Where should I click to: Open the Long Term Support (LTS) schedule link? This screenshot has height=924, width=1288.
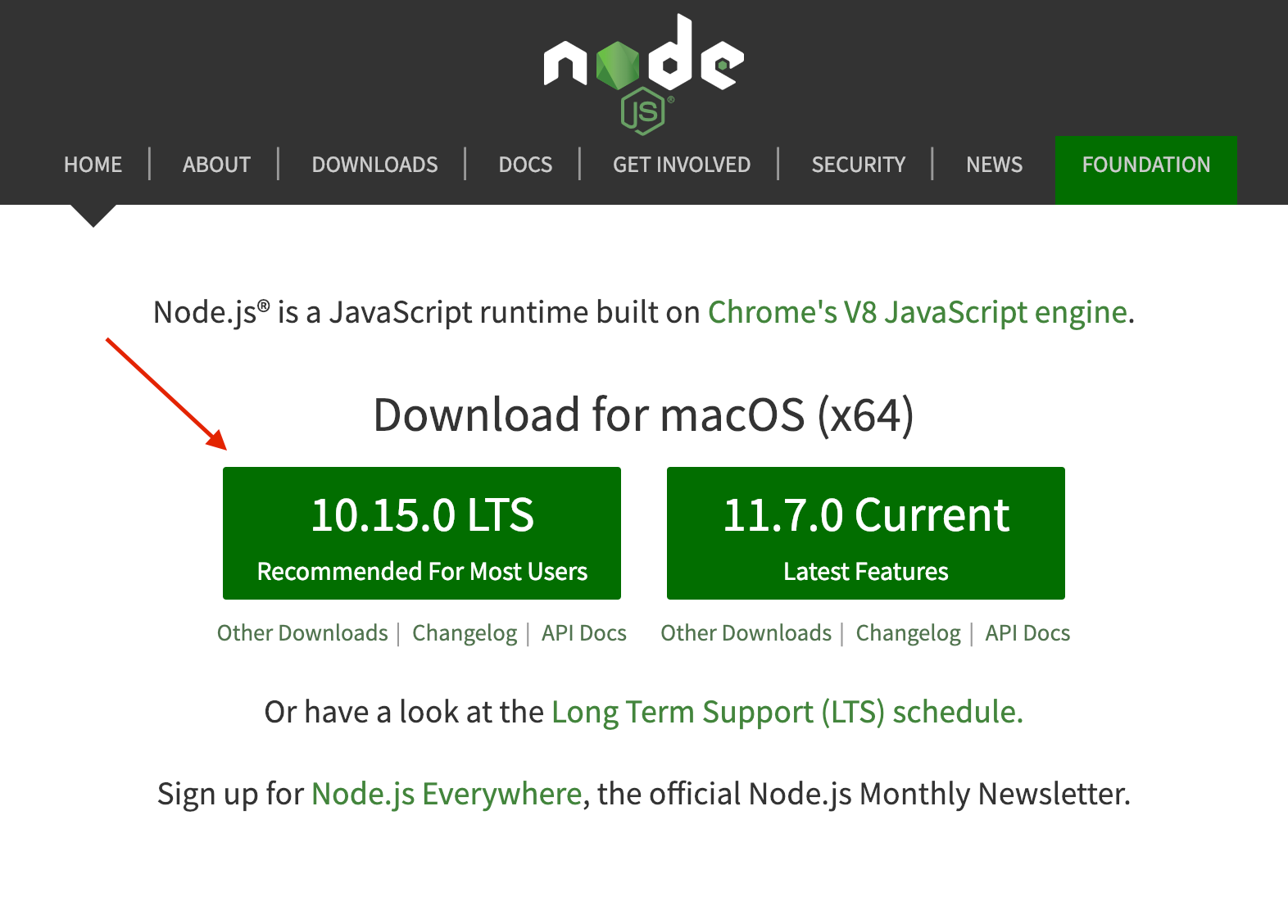[x=787, y=713]
